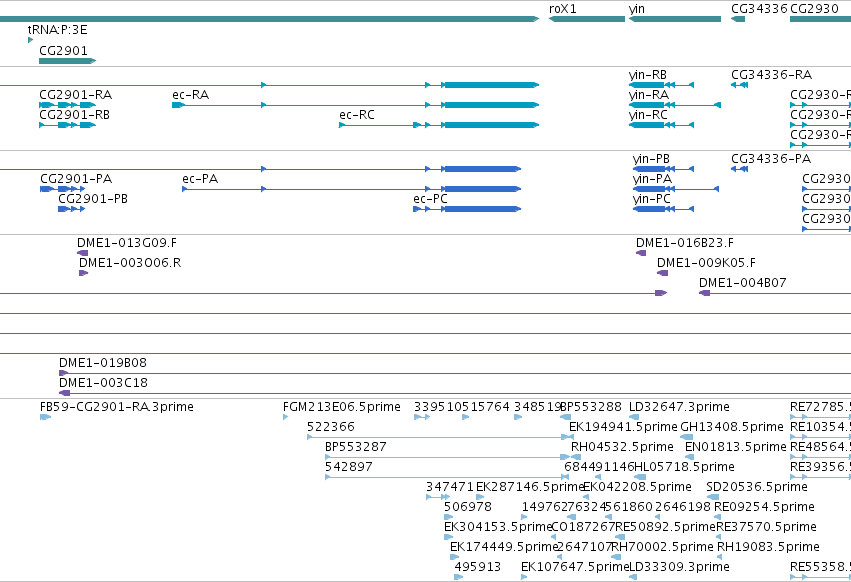Click EST RE50892.5prime

click(x=619, y=537)
